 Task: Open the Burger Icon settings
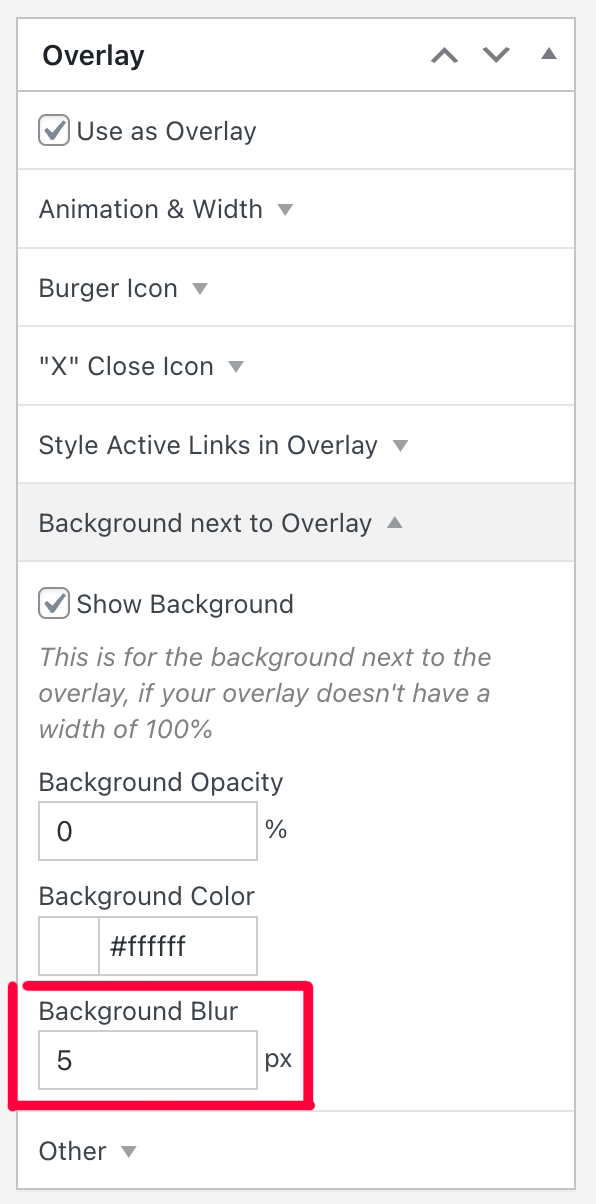(108, 288)
